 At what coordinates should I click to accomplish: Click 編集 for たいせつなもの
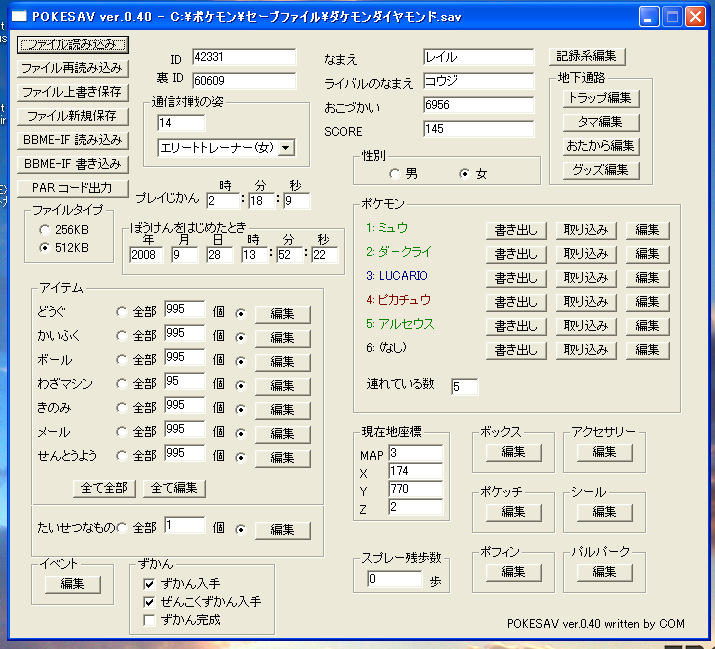pos(283,530)
